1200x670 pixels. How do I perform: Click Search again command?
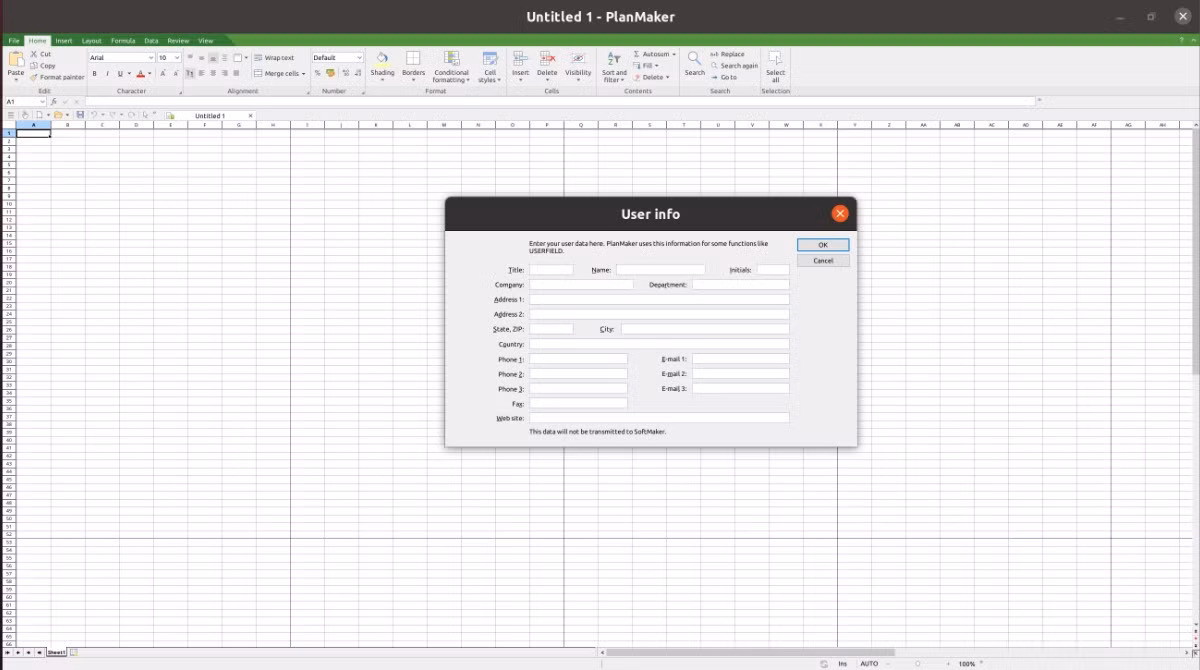coord(735,66)
